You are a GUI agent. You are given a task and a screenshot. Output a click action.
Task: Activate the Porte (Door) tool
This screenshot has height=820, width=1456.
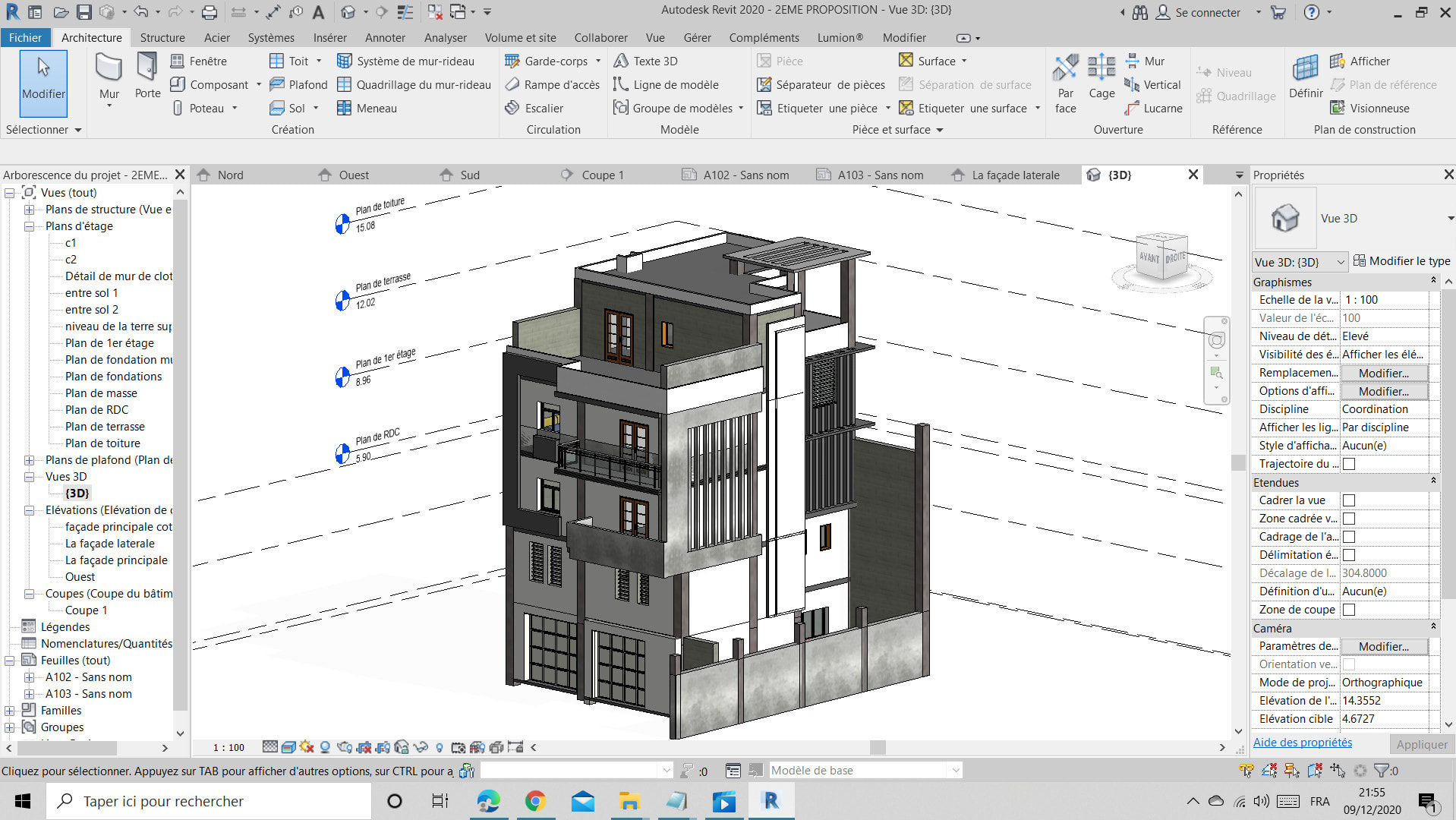click(147, 76)
